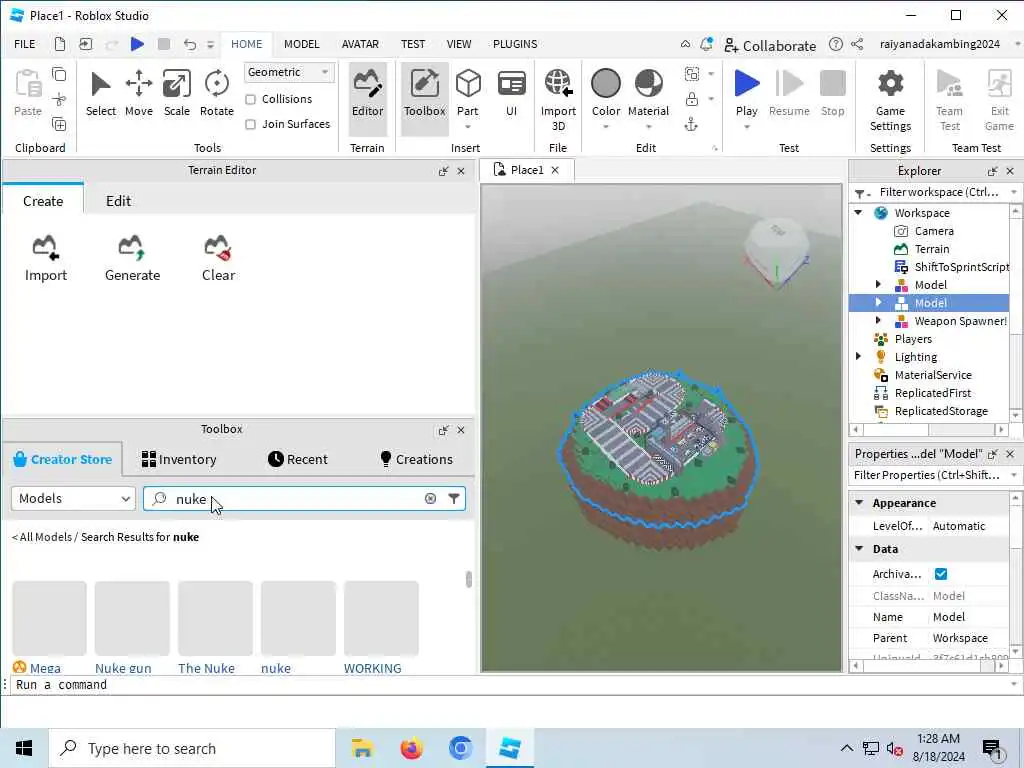Insert a new Part
The width and height of the screenshot is (1024, 768).
468,95
